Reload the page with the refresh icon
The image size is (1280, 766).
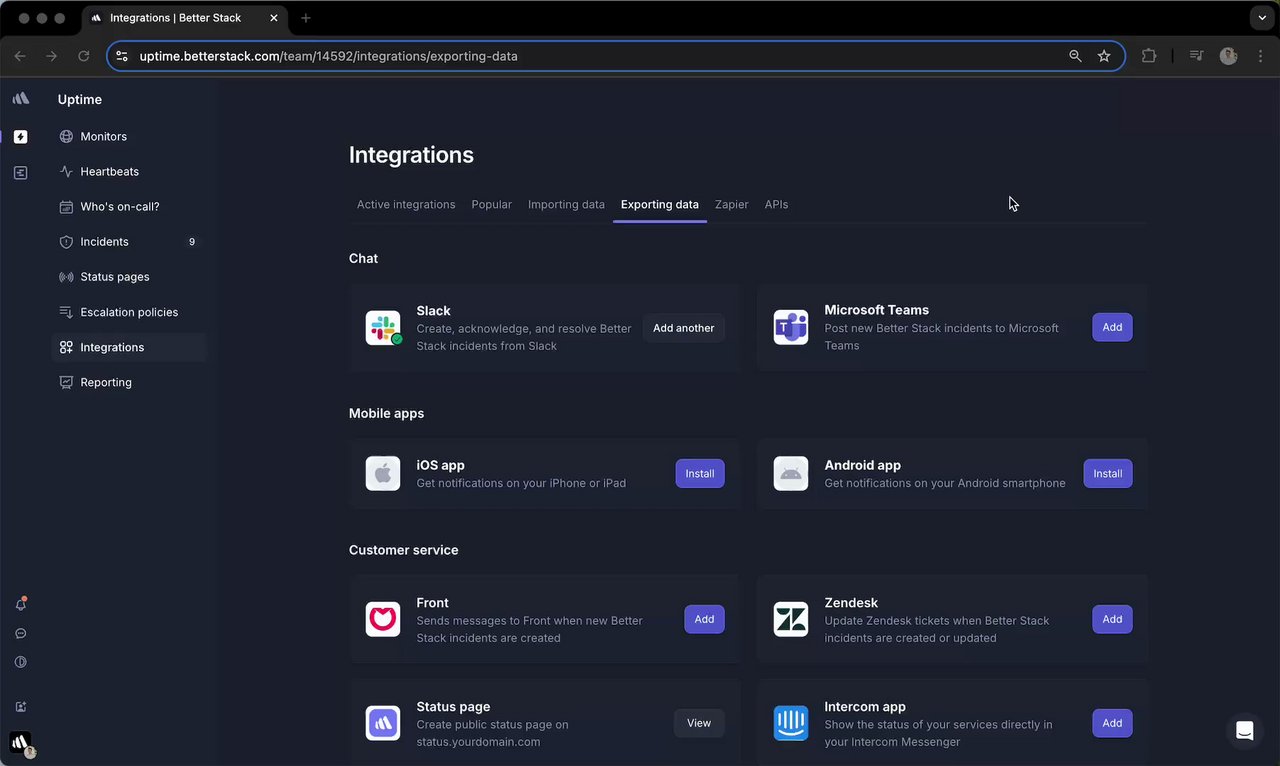coord(84,56)
